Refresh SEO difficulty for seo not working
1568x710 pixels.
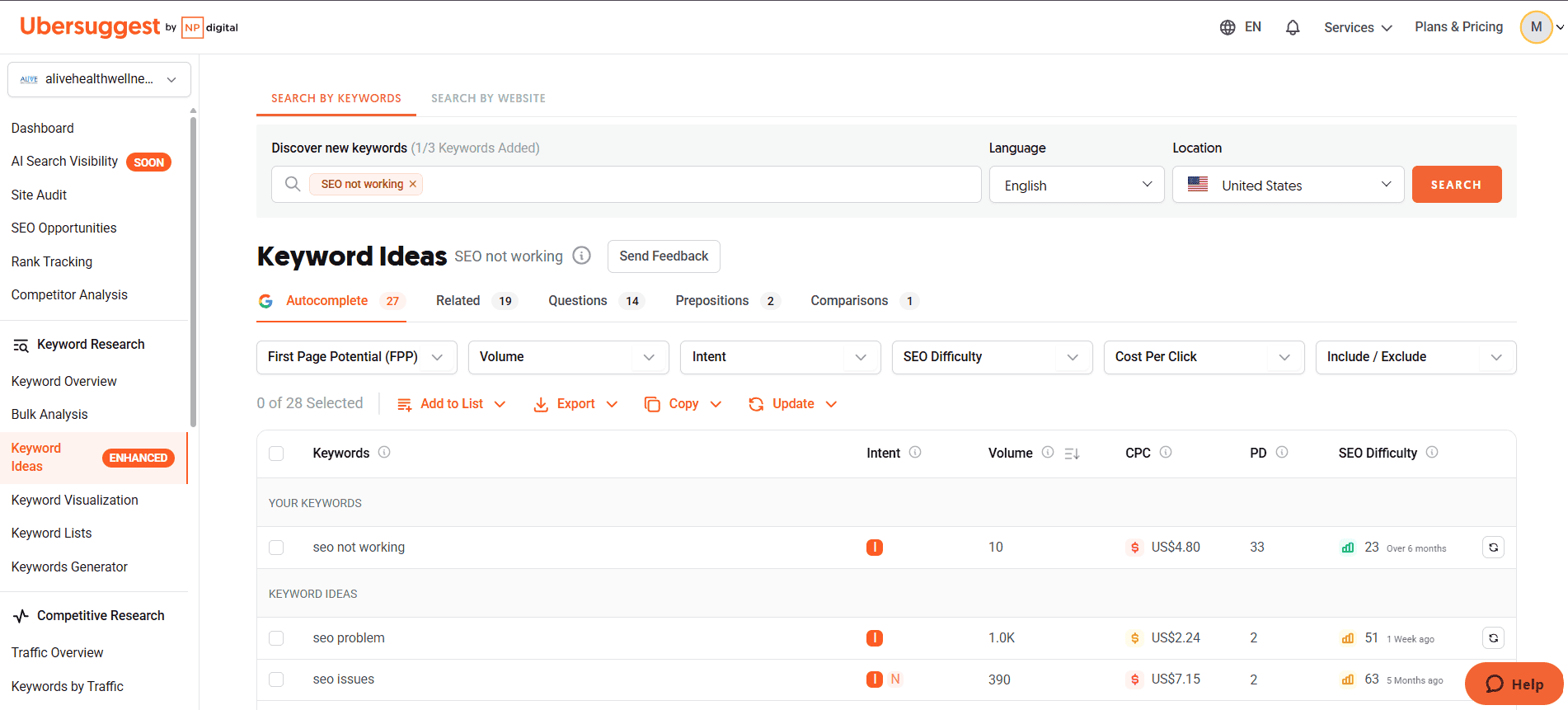(x=1493, y=548)
